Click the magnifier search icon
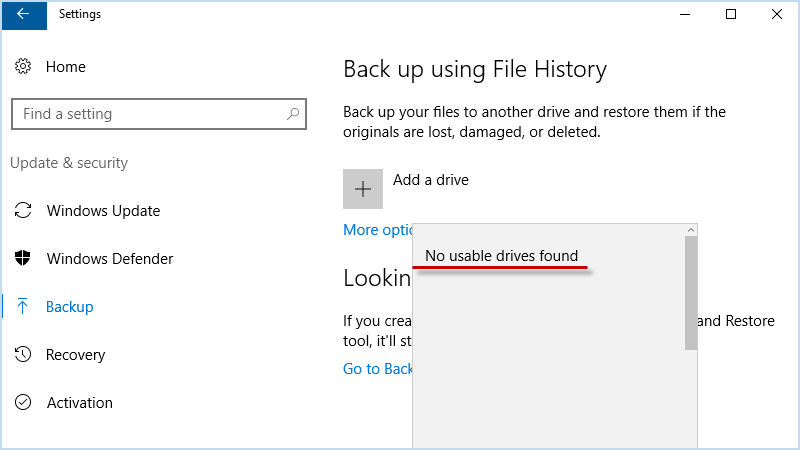This screenshot has height=450, width=800. pyautogui.click(x=293, y=114)
